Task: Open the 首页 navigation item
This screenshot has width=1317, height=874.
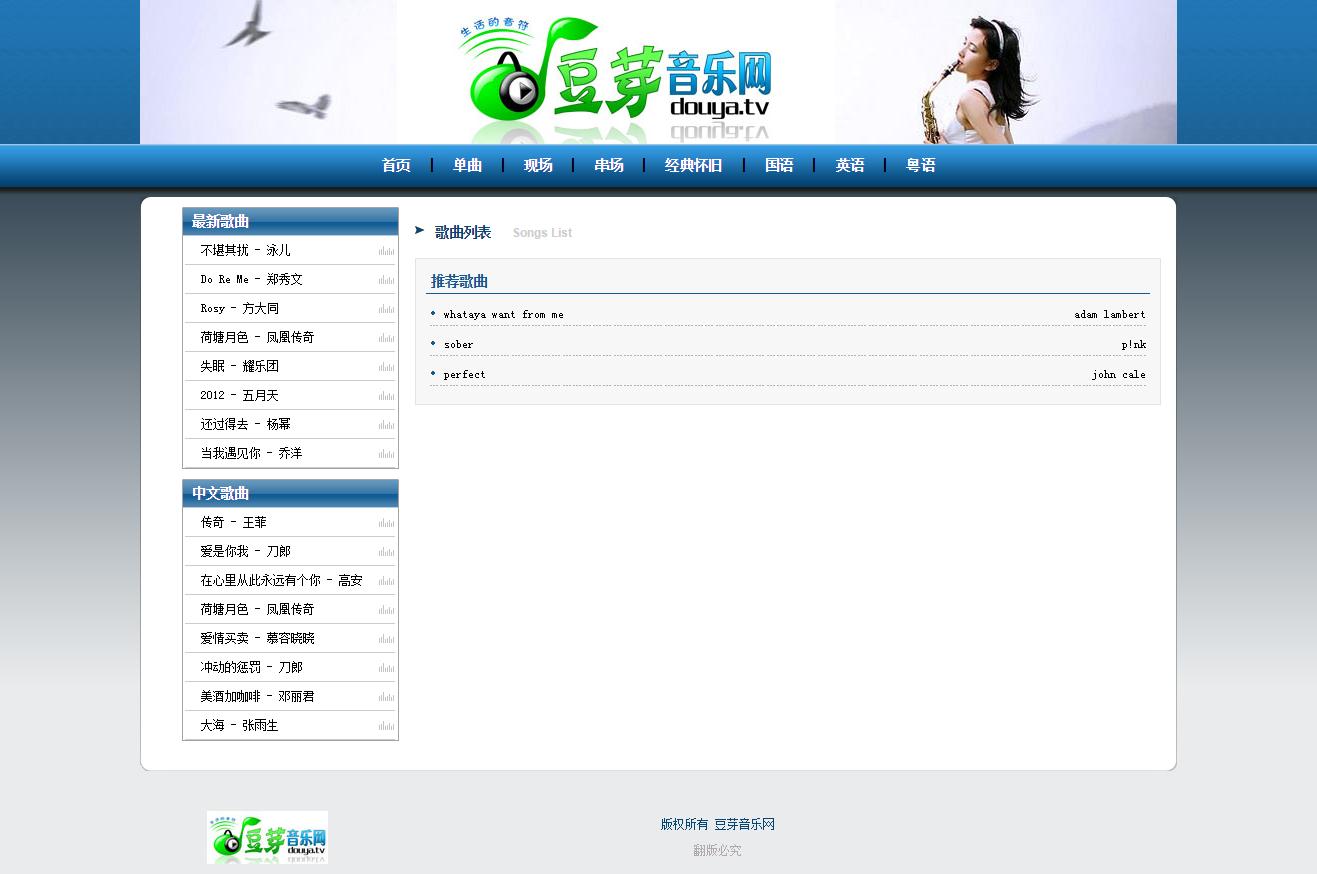Action: click(396, 166)
